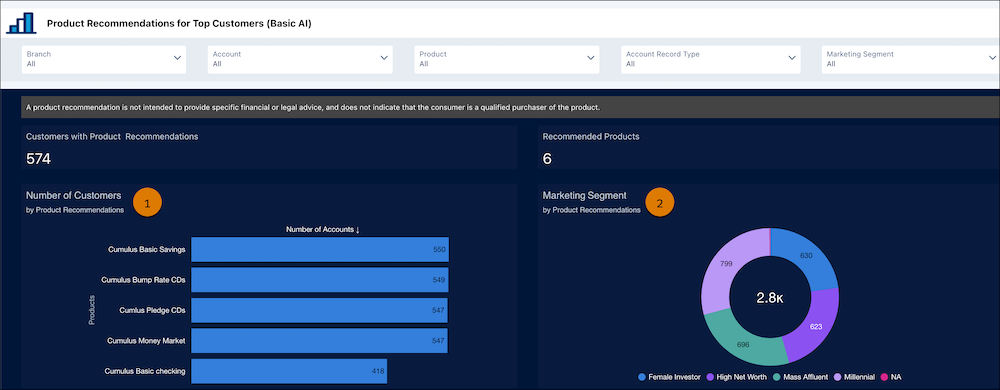Select the Cumulus Basic checking bar
This screenshot has width=1000, height=390.
[x=289, y=371]
